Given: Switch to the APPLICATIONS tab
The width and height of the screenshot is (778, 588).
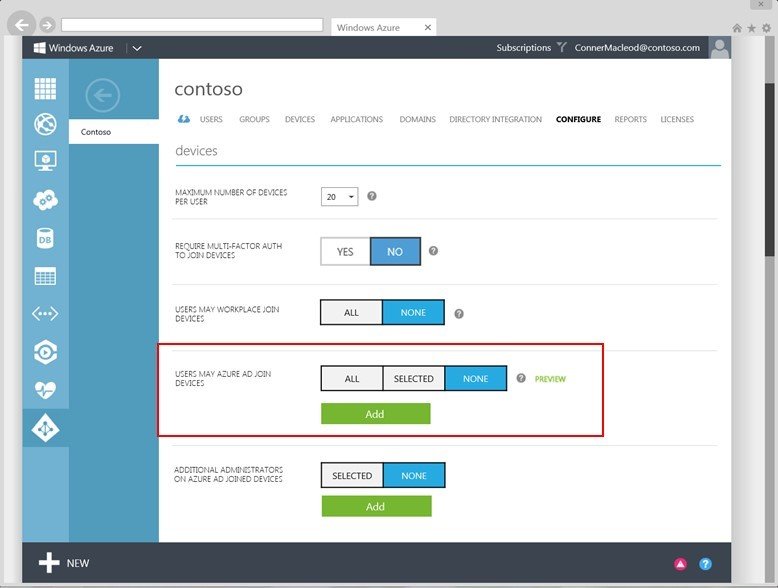Looking at the screenshot, I should [x=357, y=119].
